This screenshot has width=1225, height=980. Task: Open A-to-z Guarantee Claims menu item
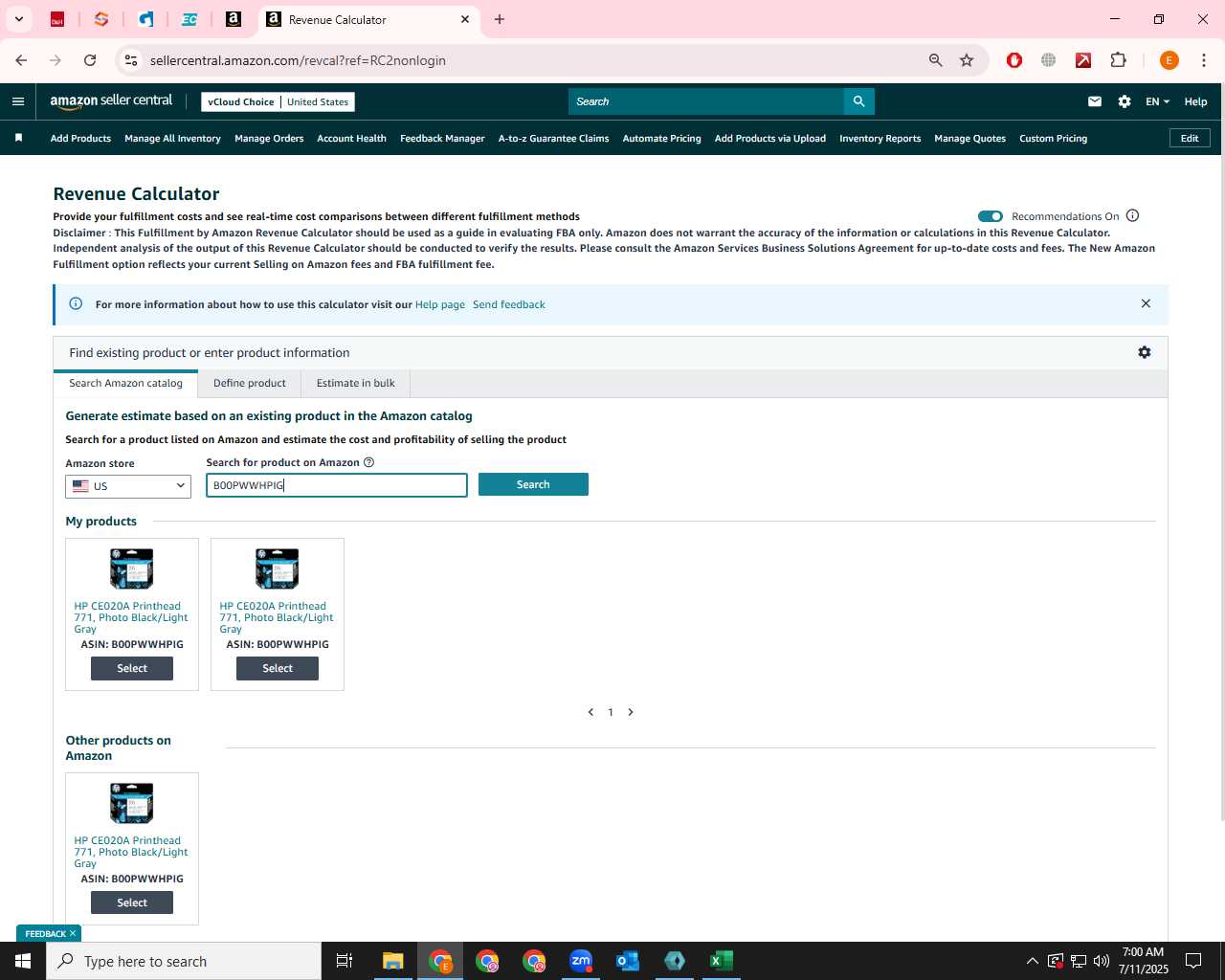point(553,138)
